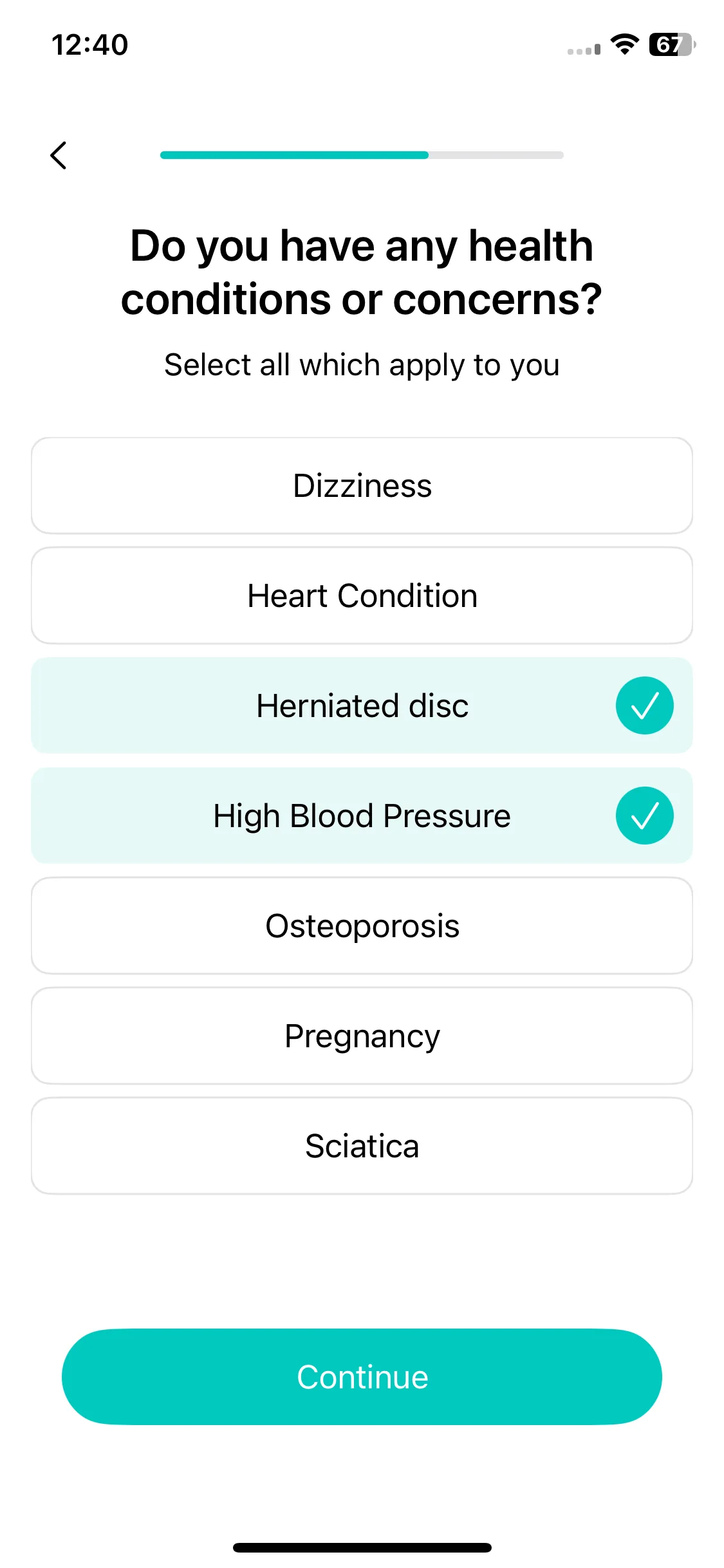The height and width of the screenshot is (1568, 724).
Task: Tap the home indicator bar
Action: pyautogui.click(x=362, y=1547)
